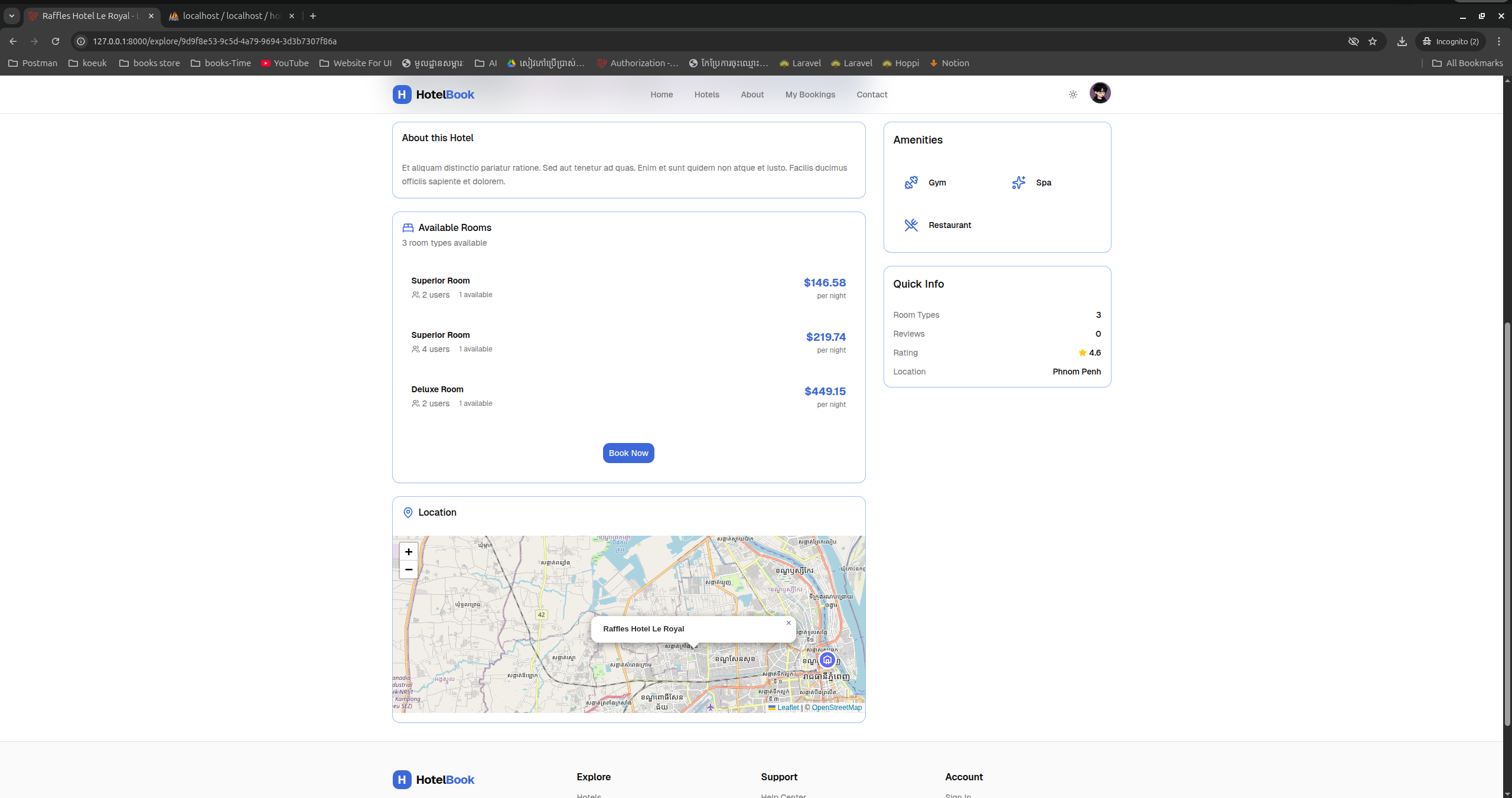The width and height of the screenshot is (1512, 798).
Task: Open the Hoppi bookmark
Action: (x=901, y=63)
